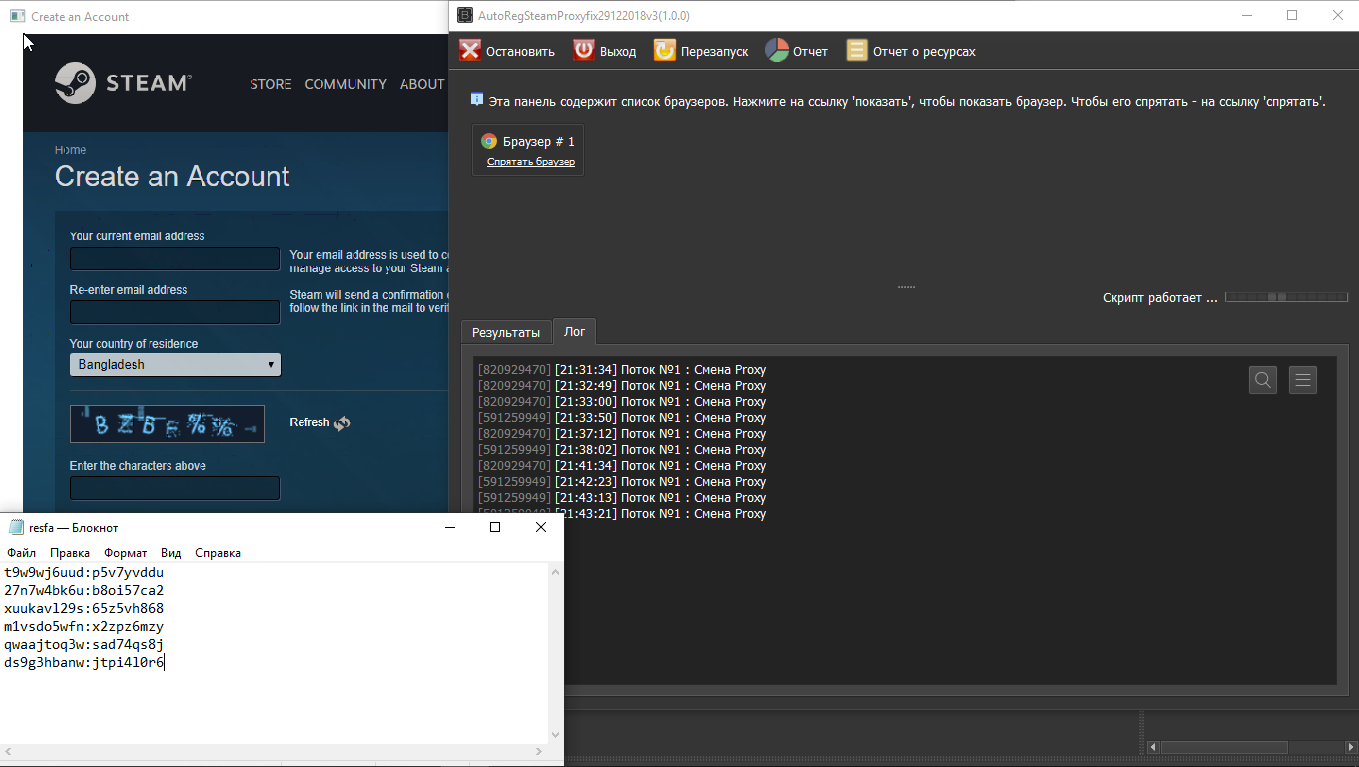Click the line qwaajtoq3w:sad74qs8j in Notepad
1359x767 pixels.
pos(84,644)
